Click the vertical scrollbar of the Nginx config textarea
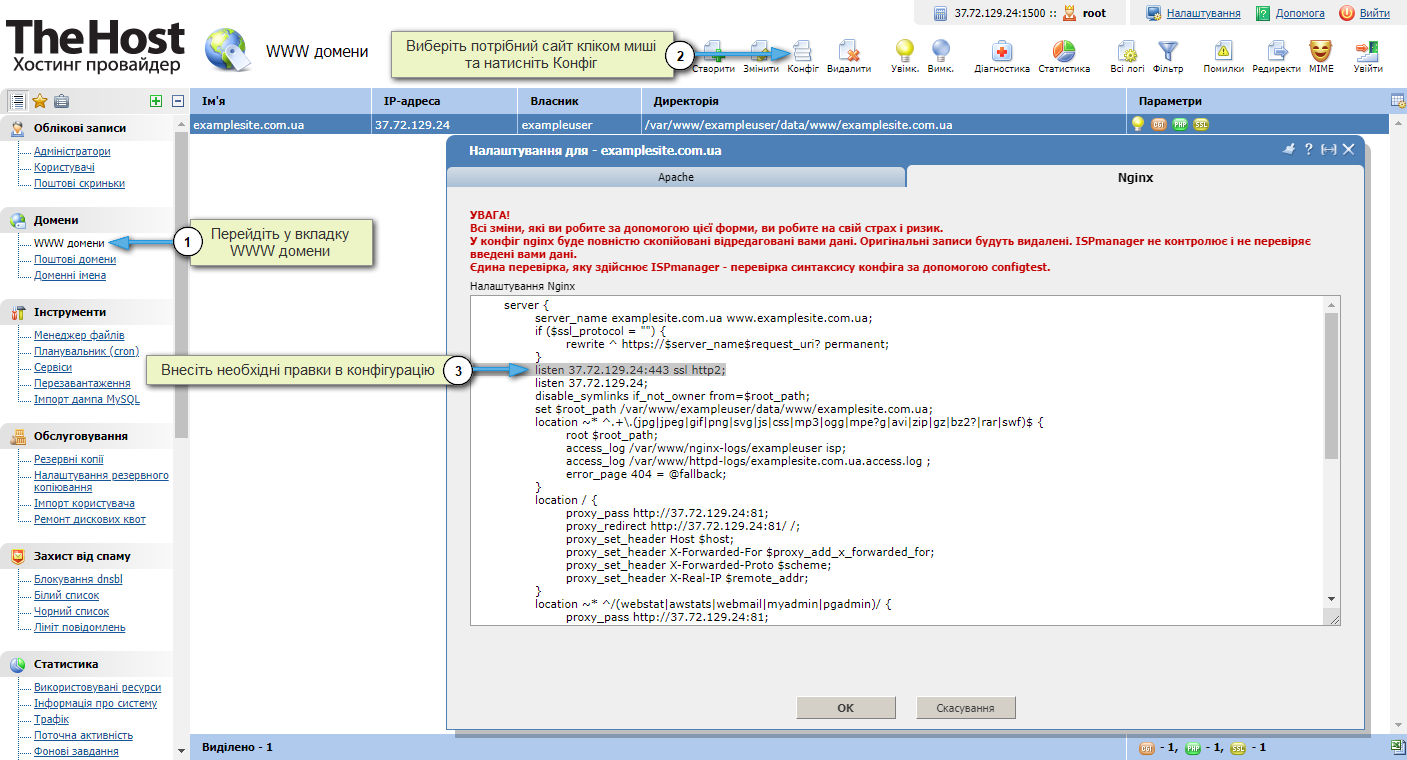This screenshot has width=1407, height=760. coord(1331,385)
